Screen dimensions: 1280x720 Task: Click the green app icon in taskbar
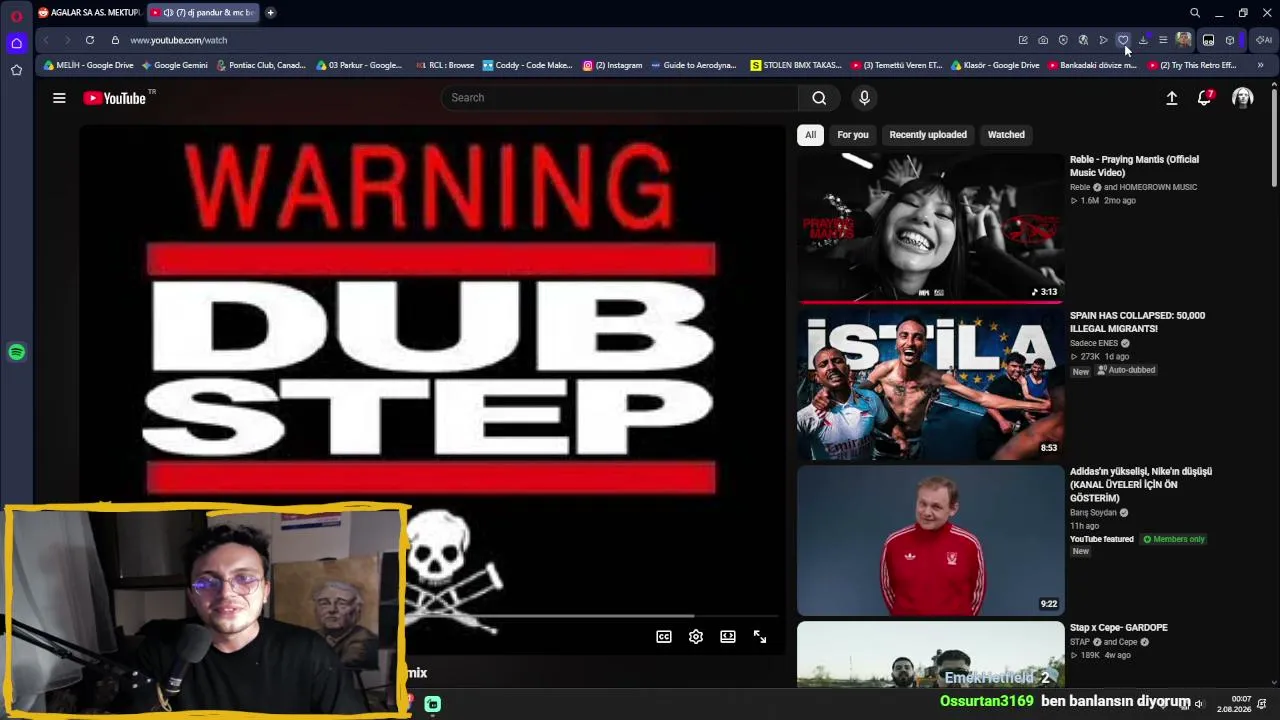coord(432,704)
